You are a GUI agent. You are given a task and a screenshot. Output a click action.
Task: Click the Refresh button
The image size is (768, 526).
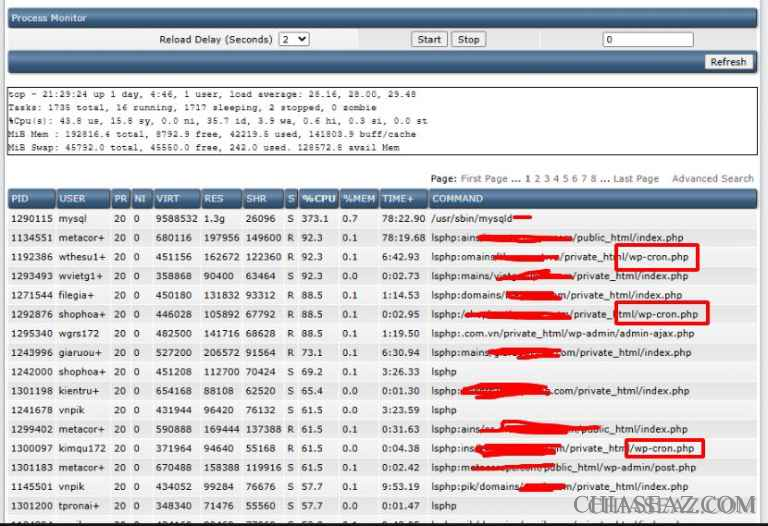[727, 62]
